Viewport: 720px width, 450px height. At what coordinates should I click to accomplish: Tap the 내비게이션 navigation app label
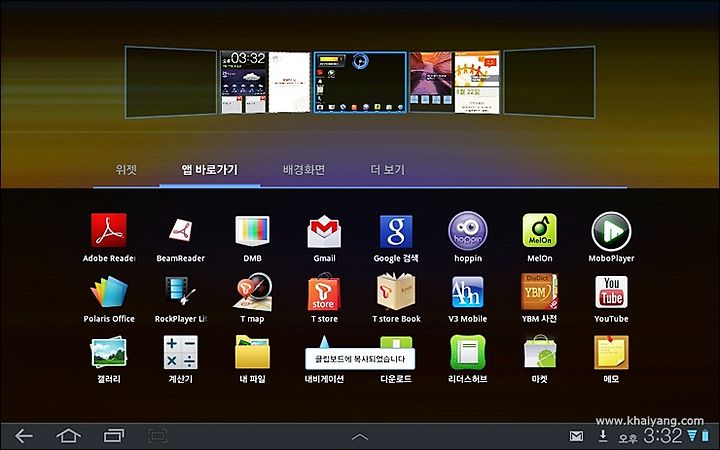324,379
